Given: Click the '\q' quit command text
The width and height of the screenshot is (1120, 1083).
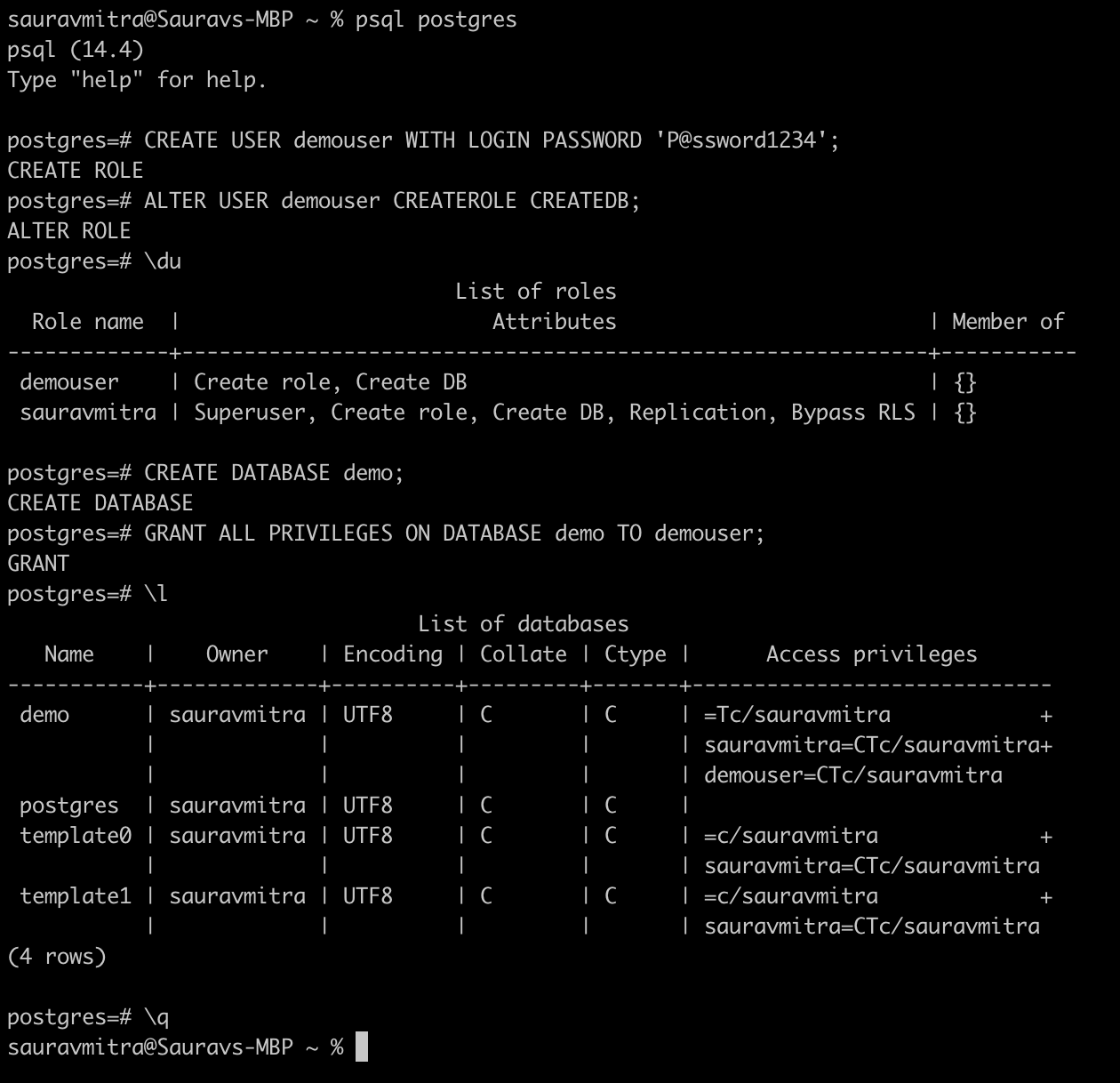Looking at the screenshot, I should click(156, 1017).
